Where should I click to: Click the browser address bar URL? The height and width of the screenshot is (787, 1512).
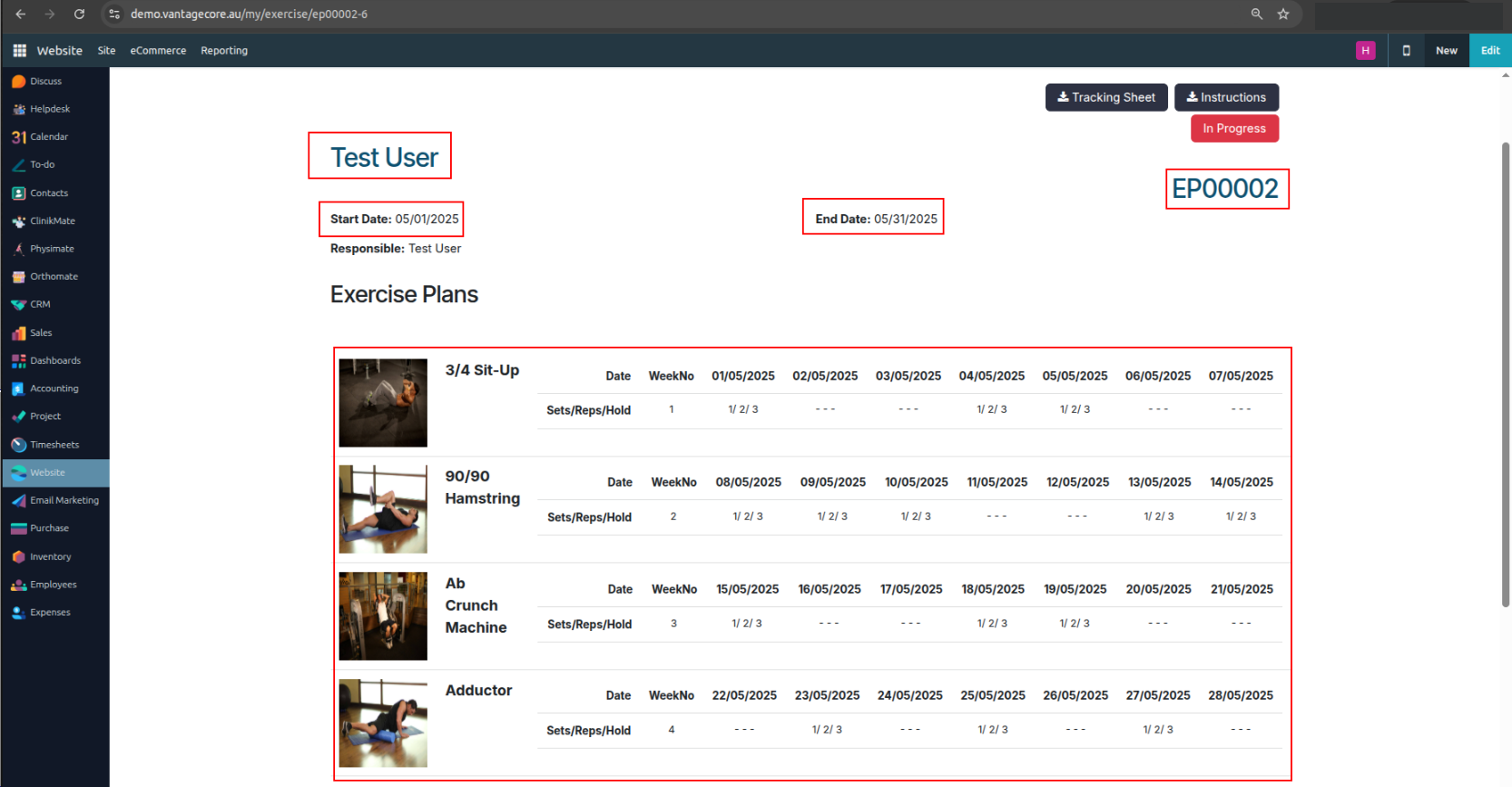pos(249,15)
